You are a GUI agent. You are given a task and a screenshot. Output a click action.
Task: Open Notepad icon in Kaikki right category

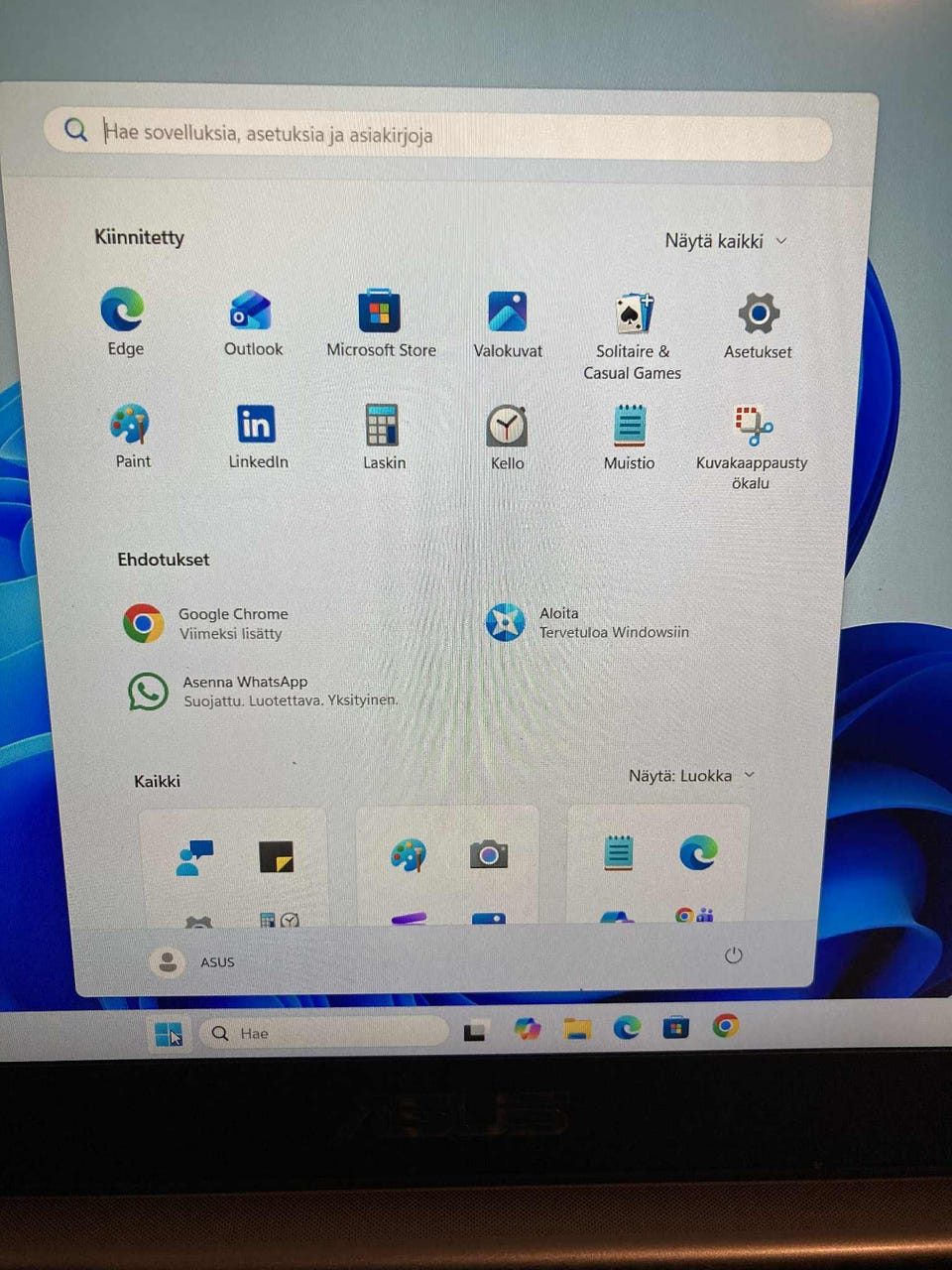pyautogui.click(x=619, y=852)
